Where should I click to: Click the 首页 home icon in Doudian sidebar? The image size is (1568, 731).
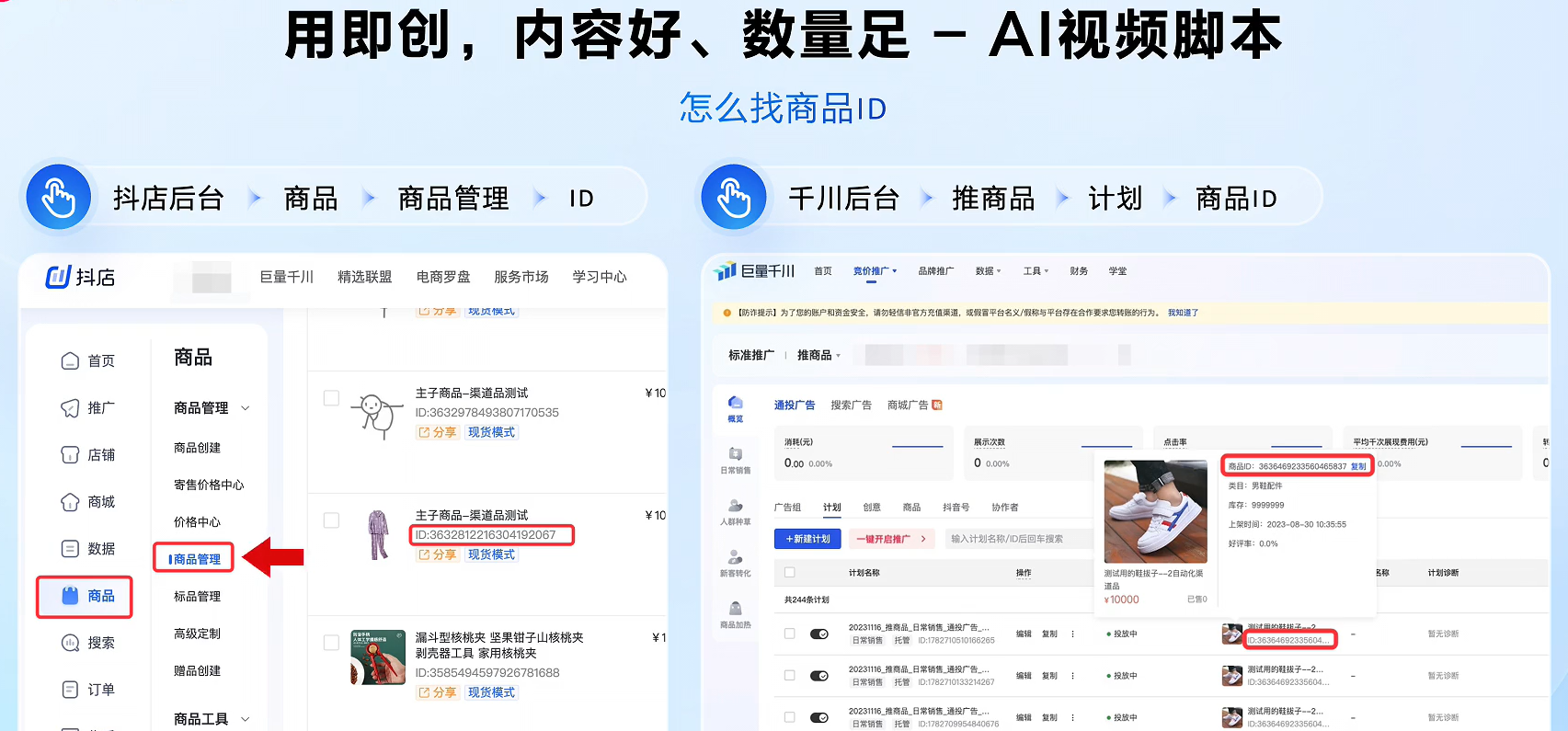click(x=70, y=361)
